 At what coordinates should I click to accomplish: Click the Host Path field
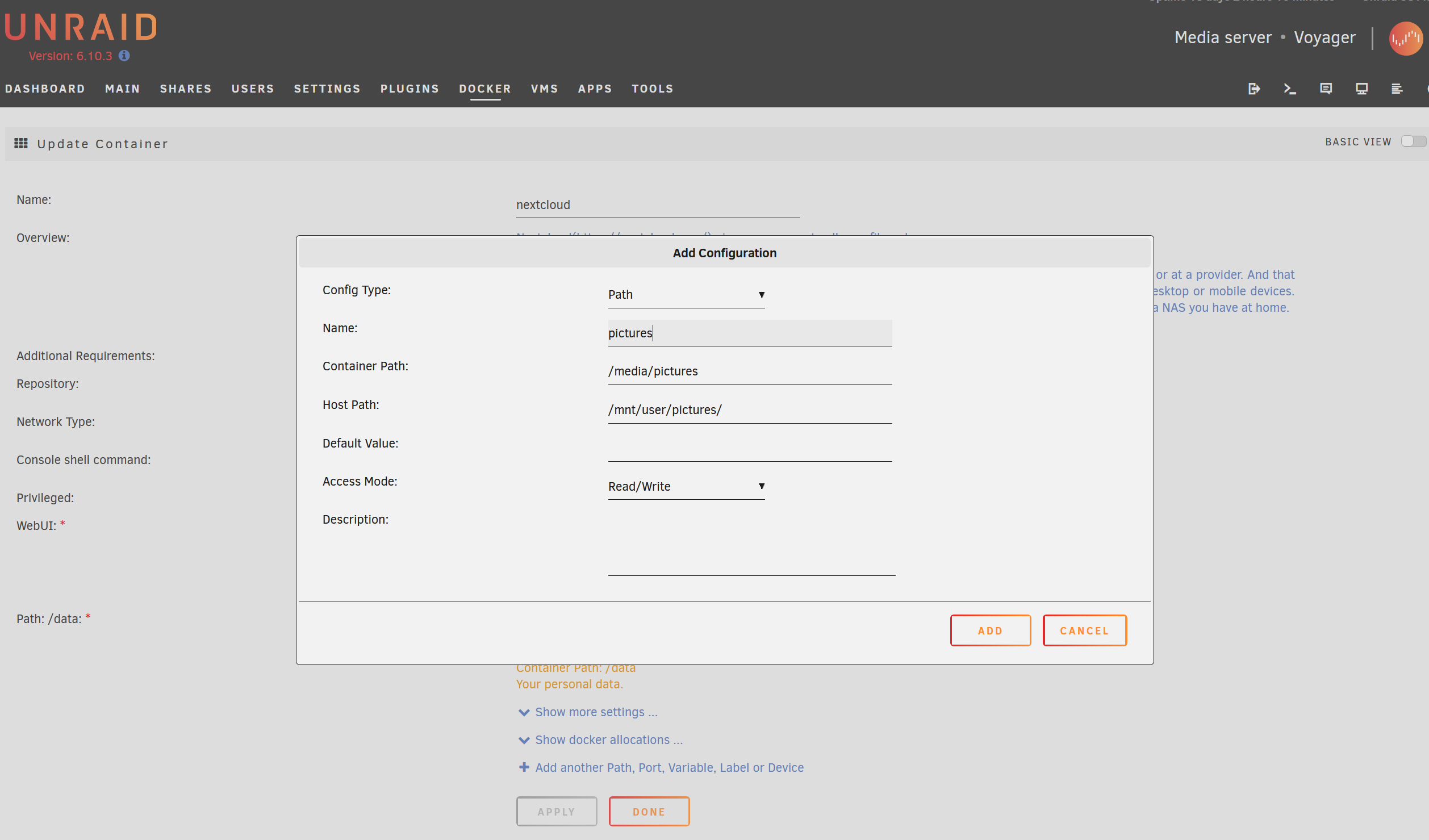(750, 409)
